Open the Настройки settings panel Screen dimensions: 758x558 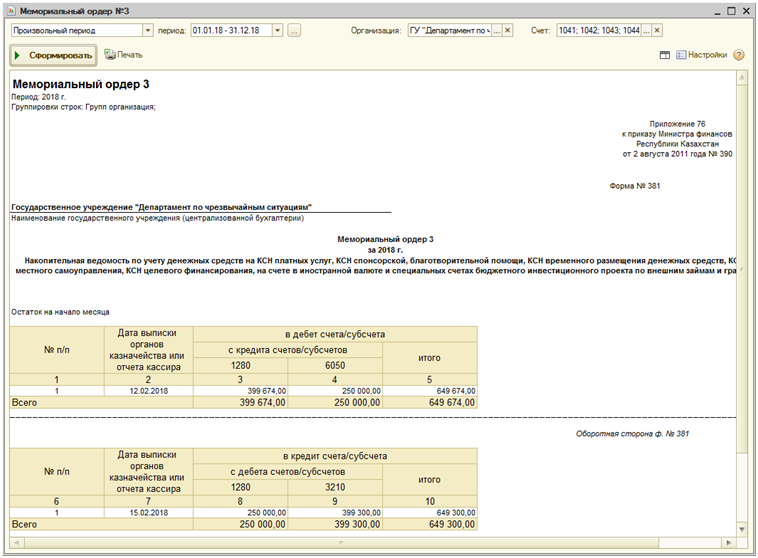pyautogui.click(x=701, y=55)
